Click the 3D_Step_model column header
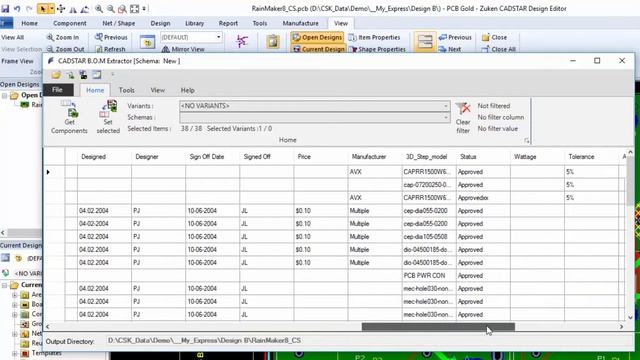The width and height of the screenshot is (640, 360). coord(427,157)
